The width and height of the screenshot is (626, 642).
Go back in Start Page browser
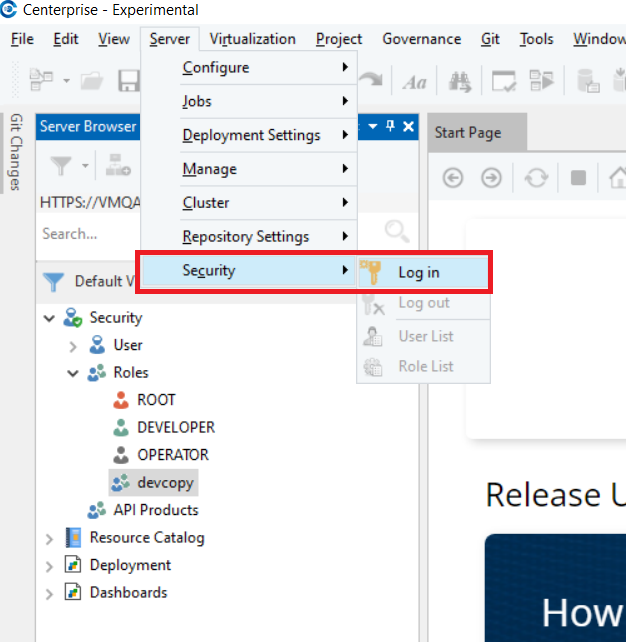453,178
